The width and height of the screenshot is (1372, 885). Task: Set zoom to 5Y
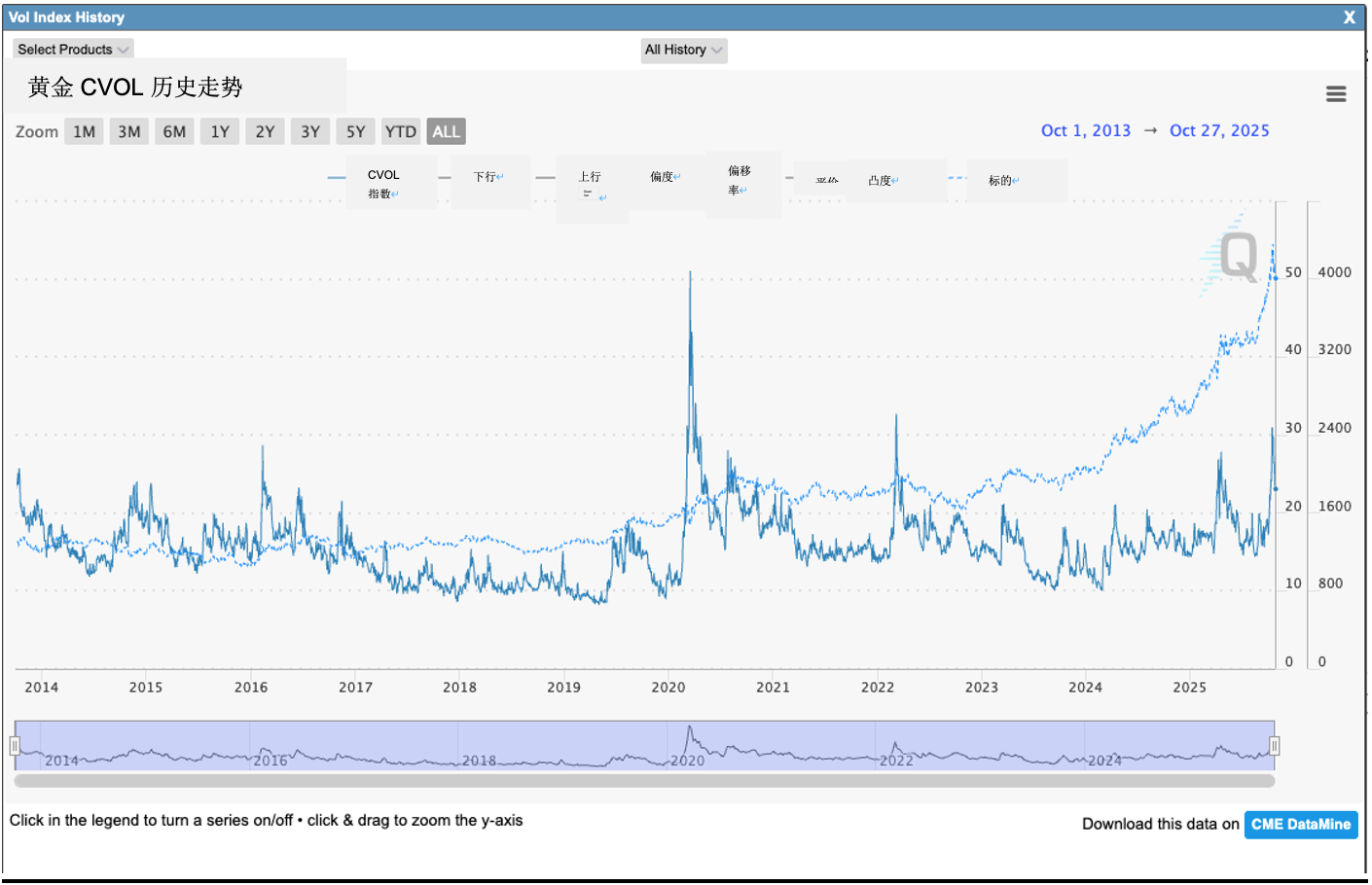[x=355, y=131]
